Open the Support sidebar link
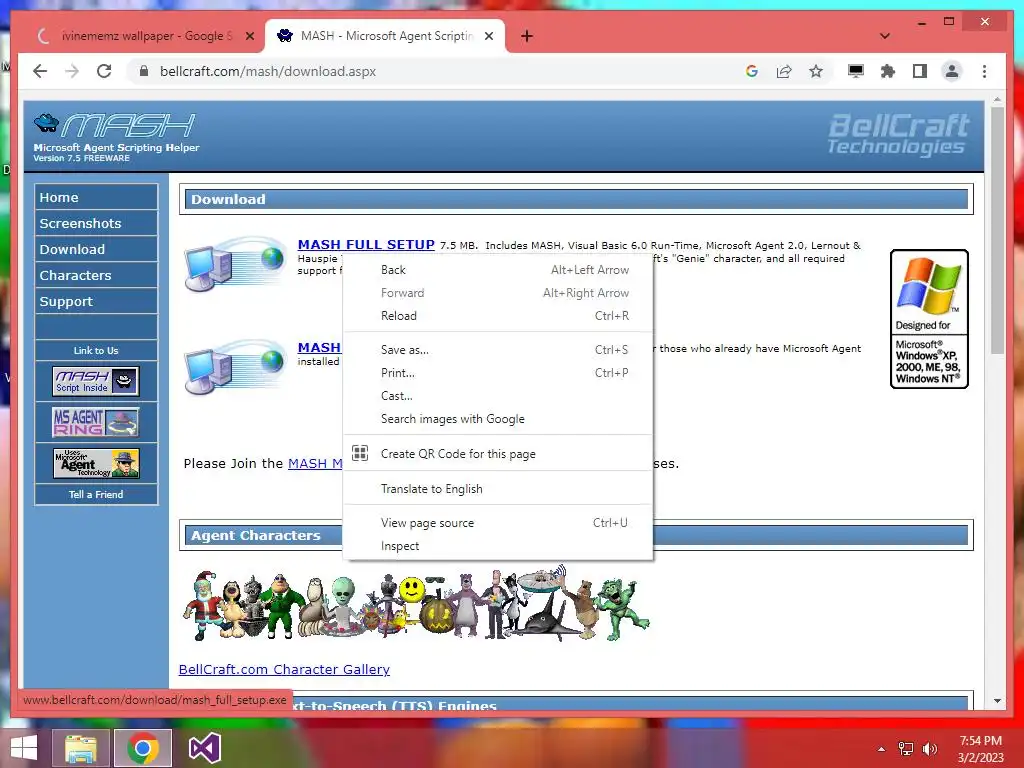Screen dimensions: 1024x768 (x=96, y=302)
